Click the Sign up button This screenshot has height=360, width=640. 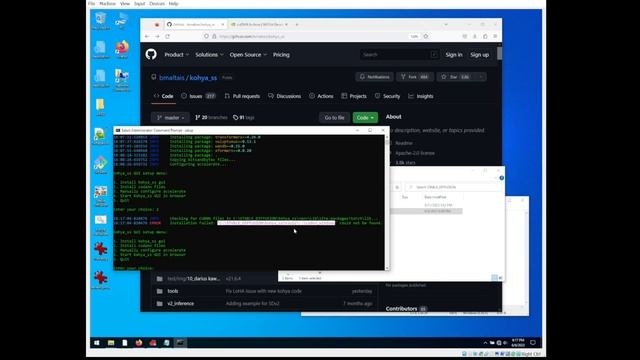coord(480,55)
